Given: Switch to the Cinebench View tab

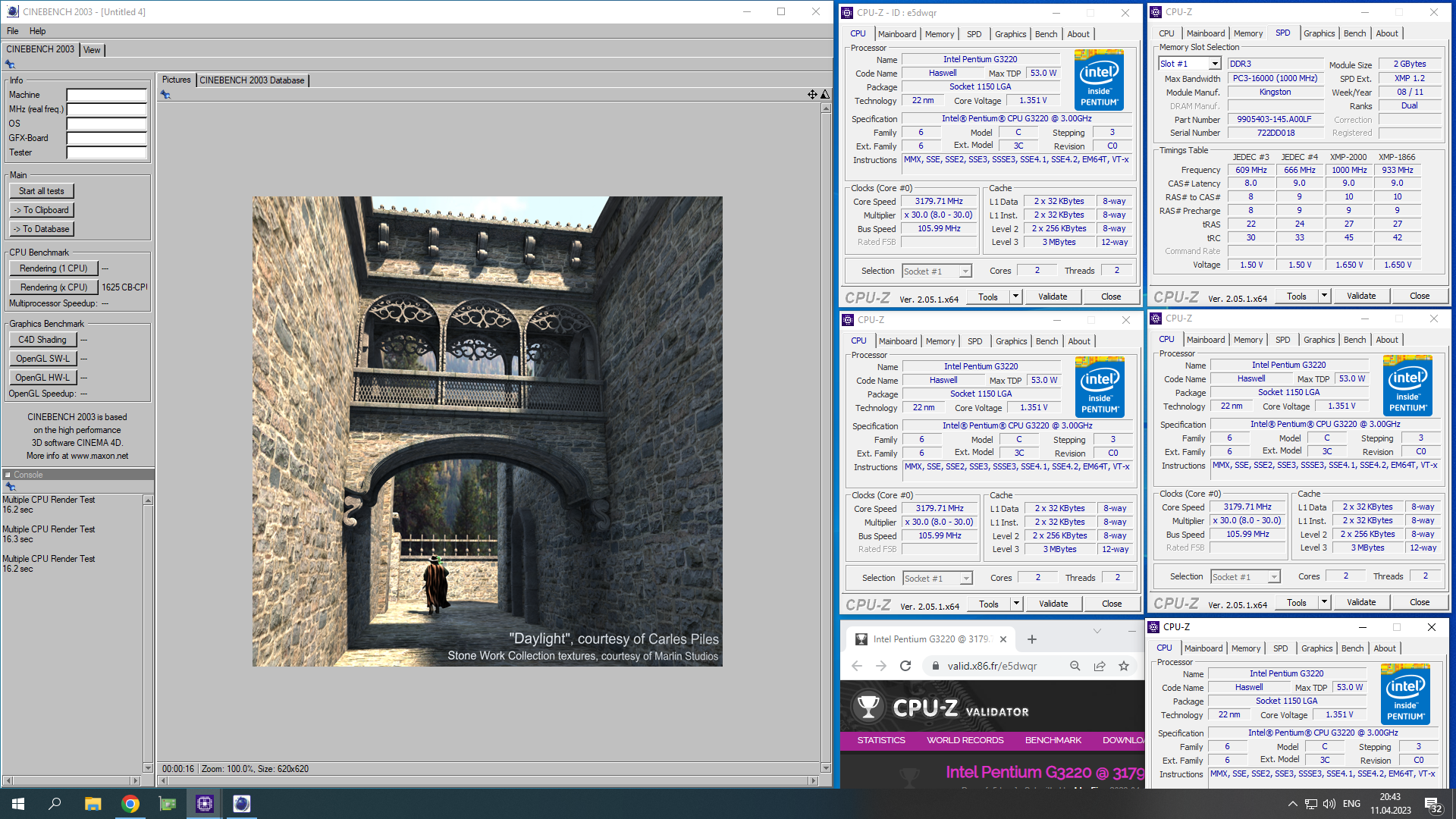Looking at the screenshot, I should (x=92, y=50).
